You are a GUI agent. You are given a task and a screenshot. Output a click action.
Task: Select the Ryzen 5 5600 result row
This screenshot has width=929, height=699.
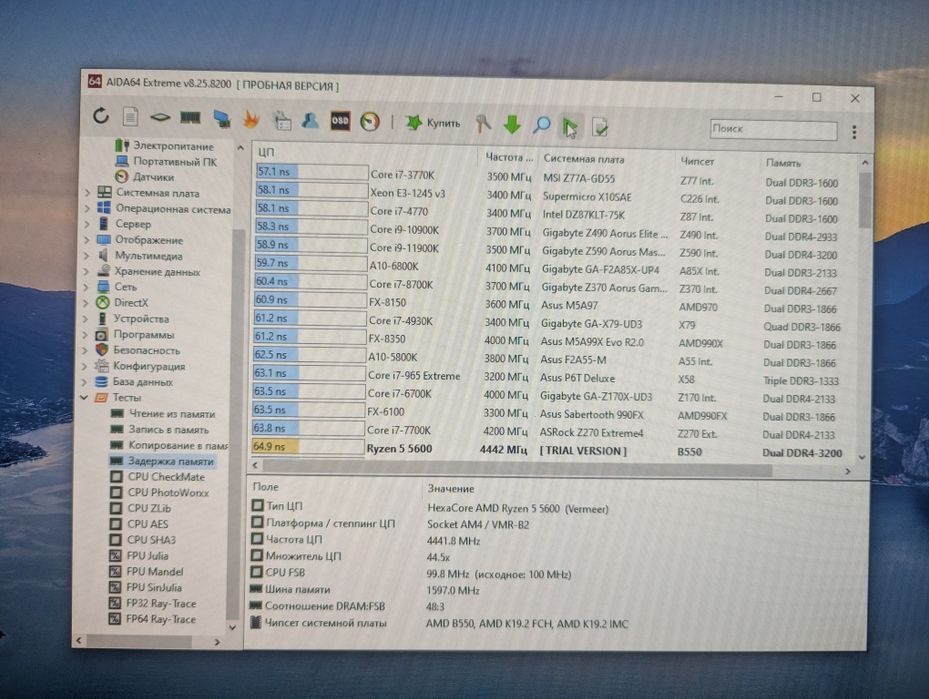click(549, 450)
